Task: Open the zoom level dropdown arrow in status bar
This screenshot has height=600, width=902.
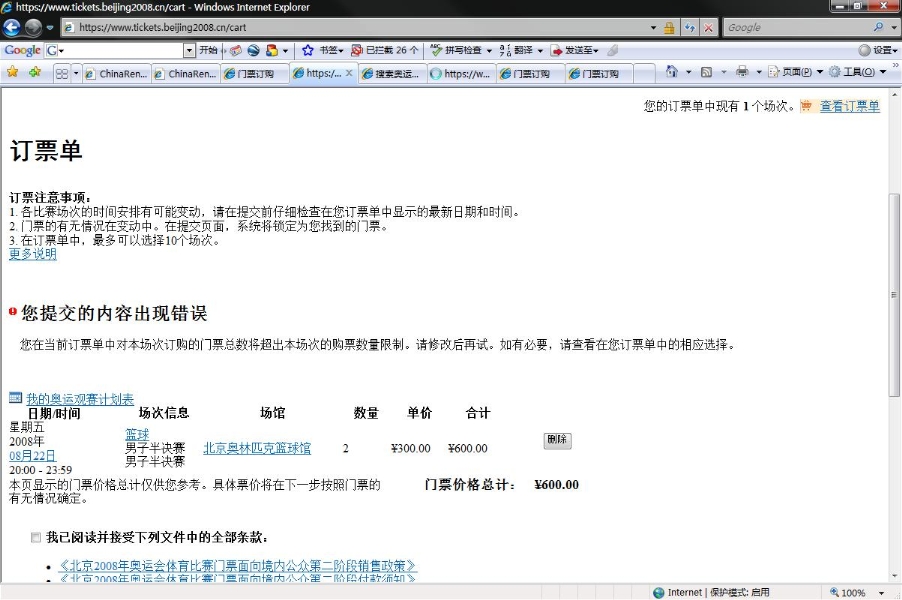Action: click(881, 593)
